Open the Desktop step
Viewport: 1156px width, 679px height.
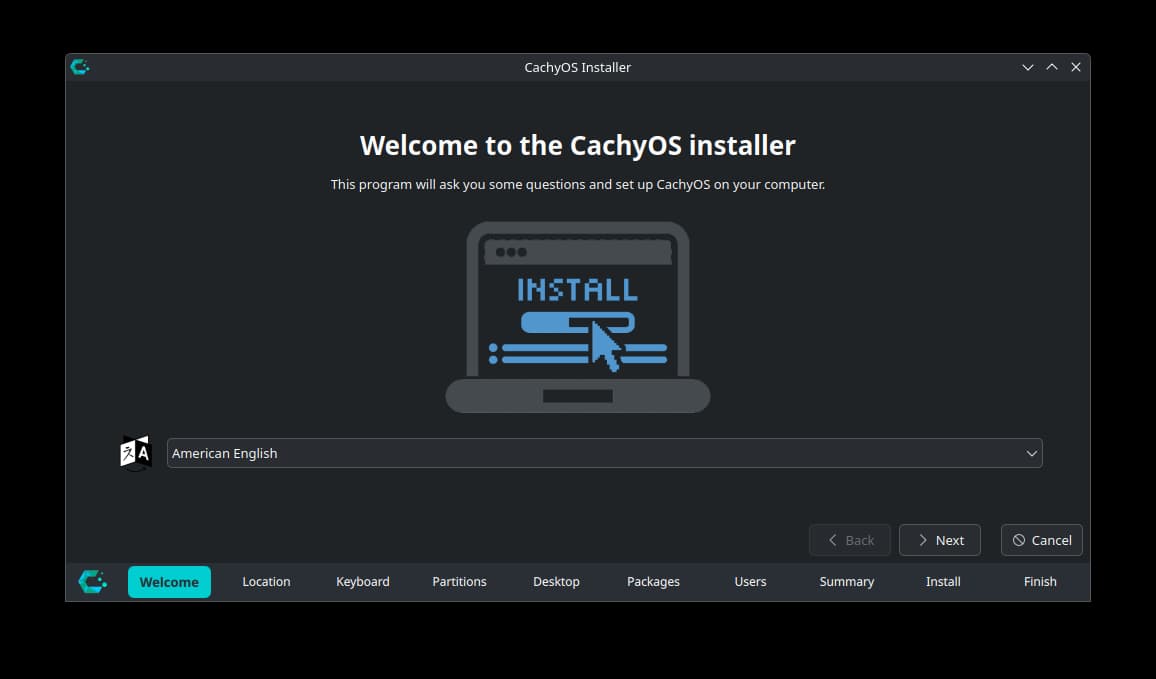click(x=557, y=582)
